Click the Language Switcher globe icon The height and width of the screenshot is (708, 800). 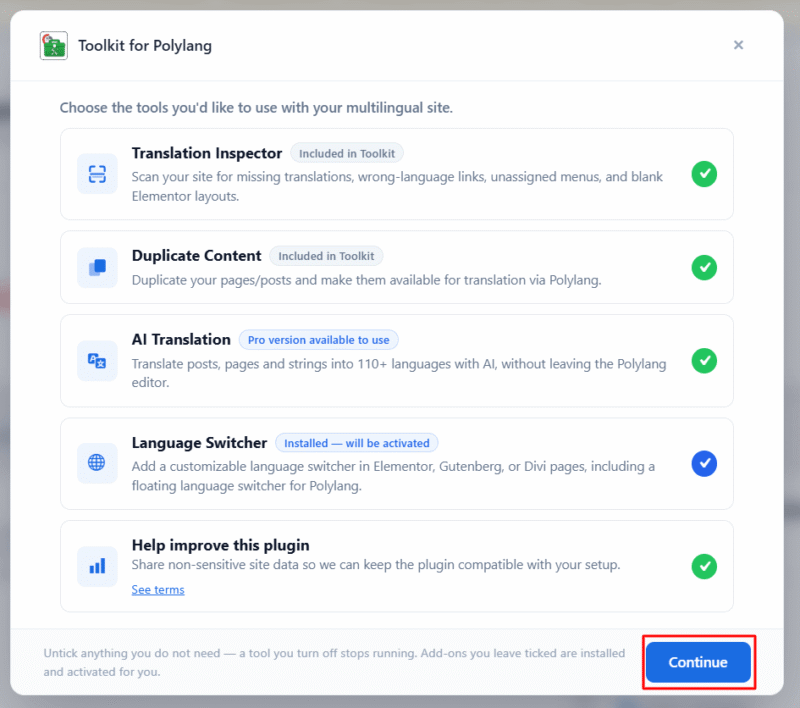coord(97,463)
